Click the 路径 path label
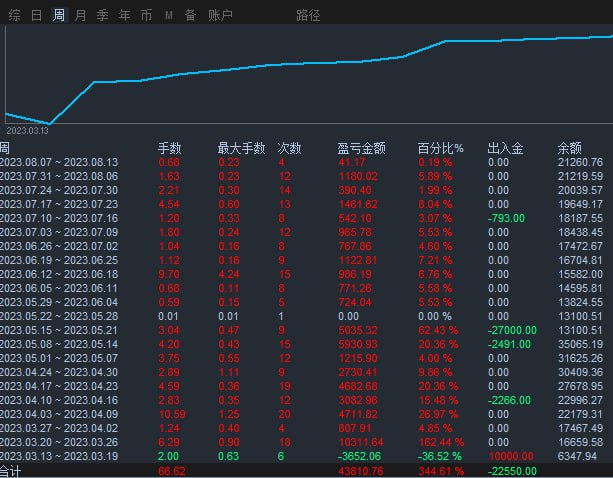613x478 pixels. tap(308, 15)
